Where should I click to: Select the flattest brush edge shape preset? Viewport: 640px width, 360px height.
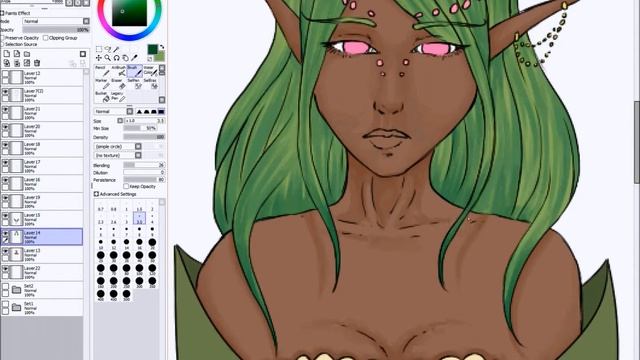[161, 111]
